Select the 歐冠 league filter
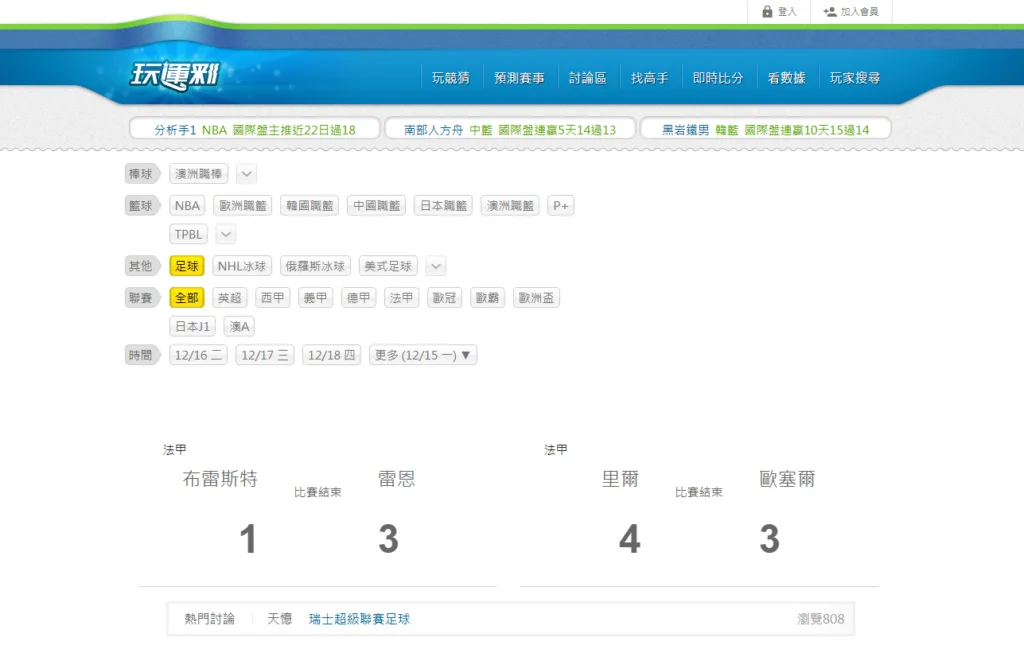This screenshot has height=657, width=1024. (x=445, y=298)
